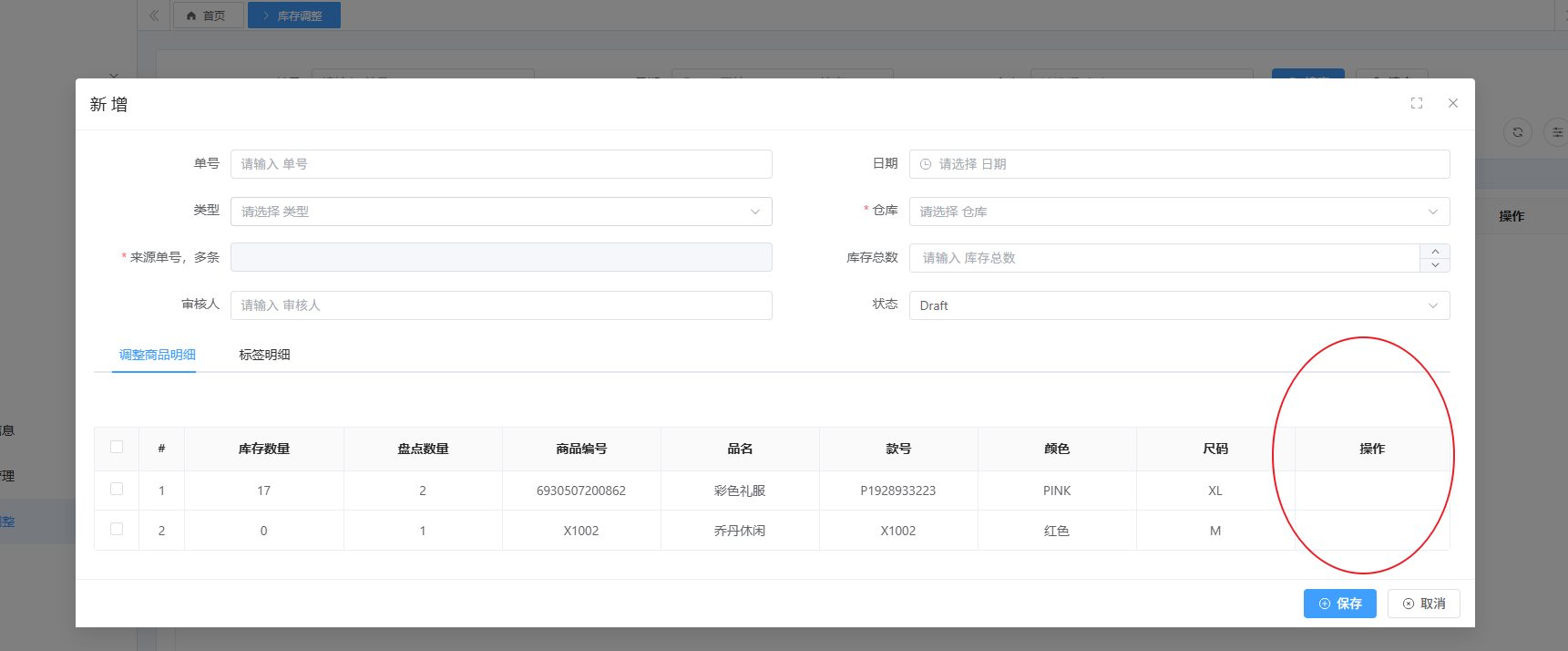
Task: Click the fullscreen icon in dialog header
Action: (x=1416, y=104)
